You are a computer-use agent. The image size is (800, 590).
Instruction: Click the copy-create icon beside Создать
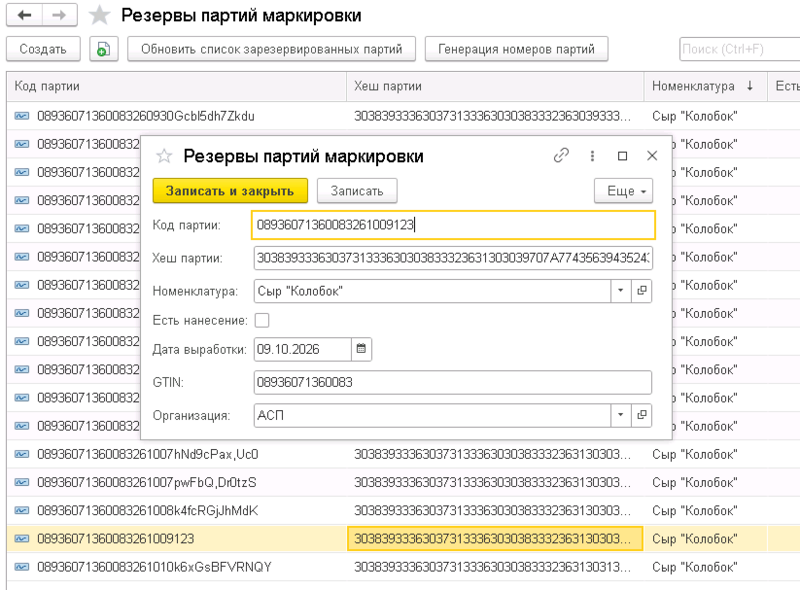tap(104, 50)
